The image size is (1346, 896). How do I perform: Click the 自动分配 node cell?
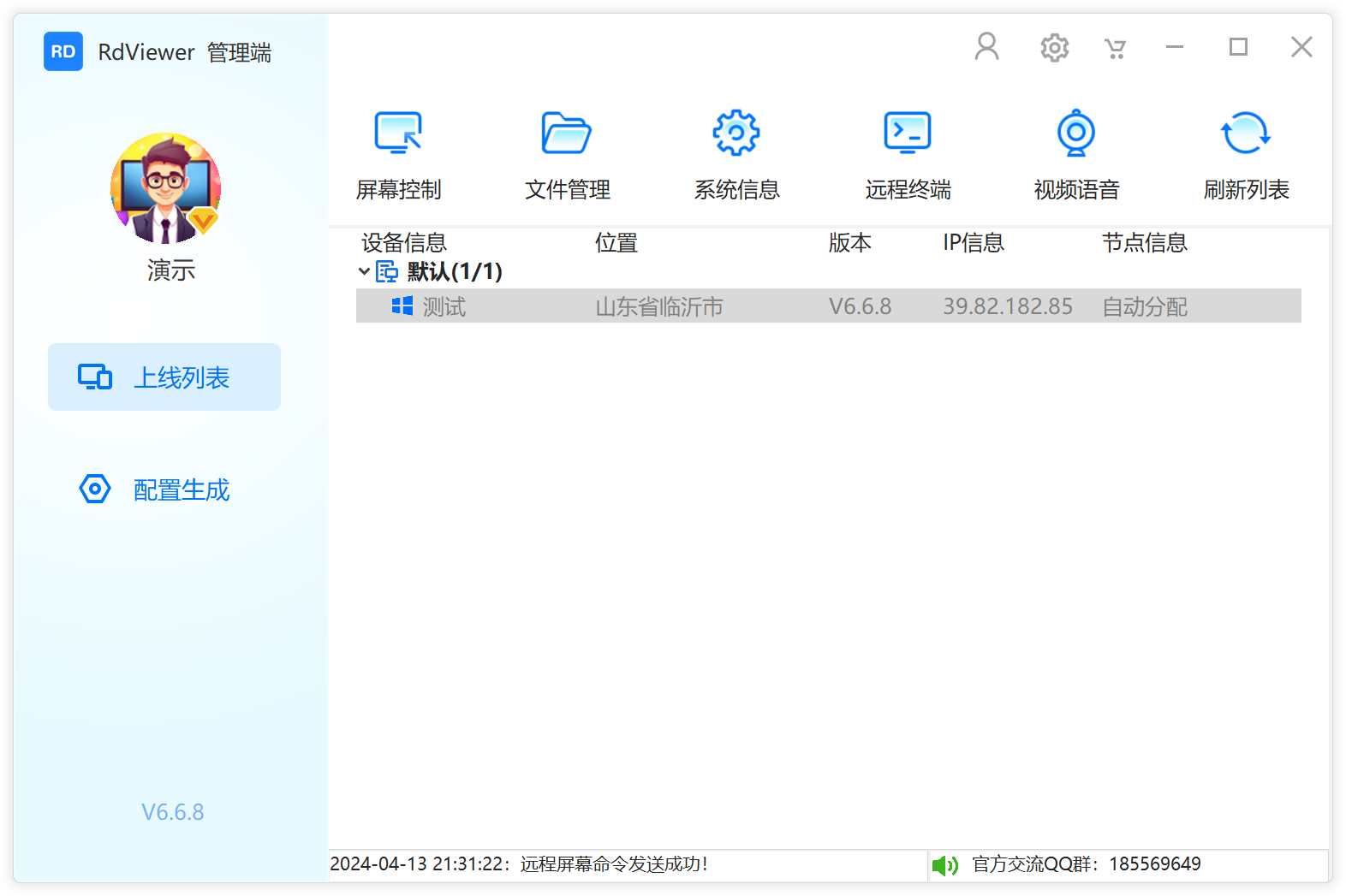[1145, 306]
